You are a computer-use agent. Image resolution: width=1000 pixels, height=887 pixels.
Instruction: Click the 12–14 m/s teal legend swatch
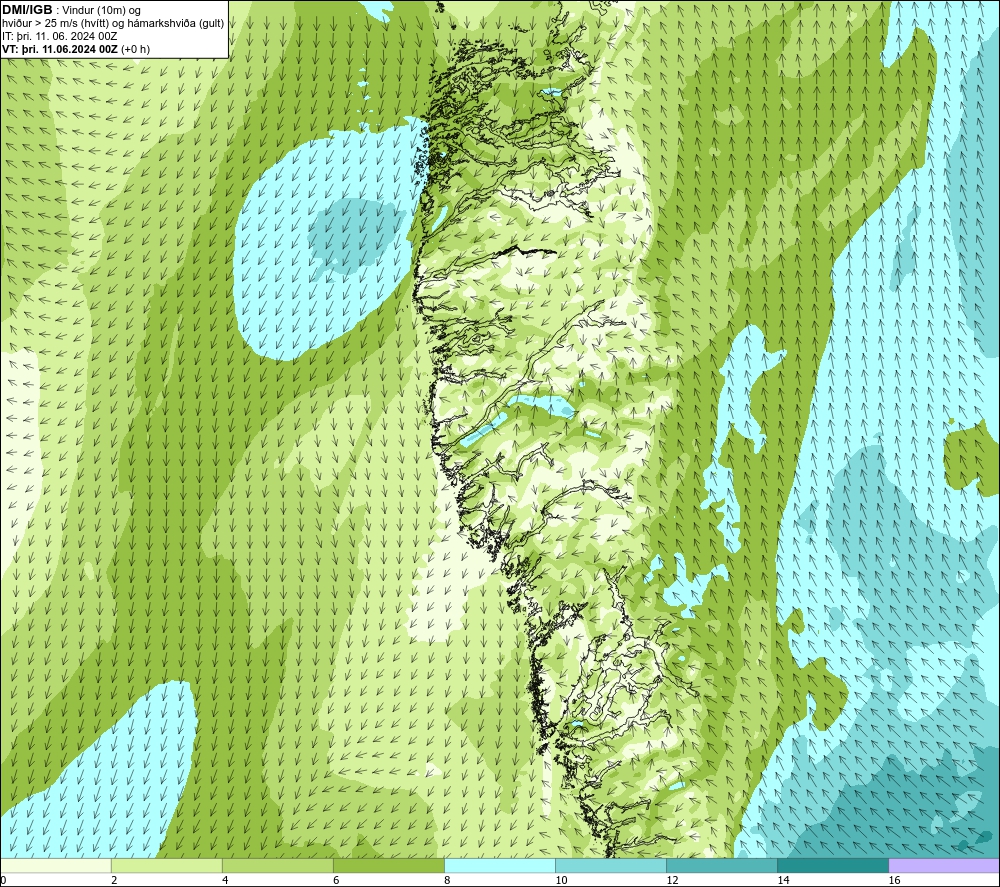721,865
